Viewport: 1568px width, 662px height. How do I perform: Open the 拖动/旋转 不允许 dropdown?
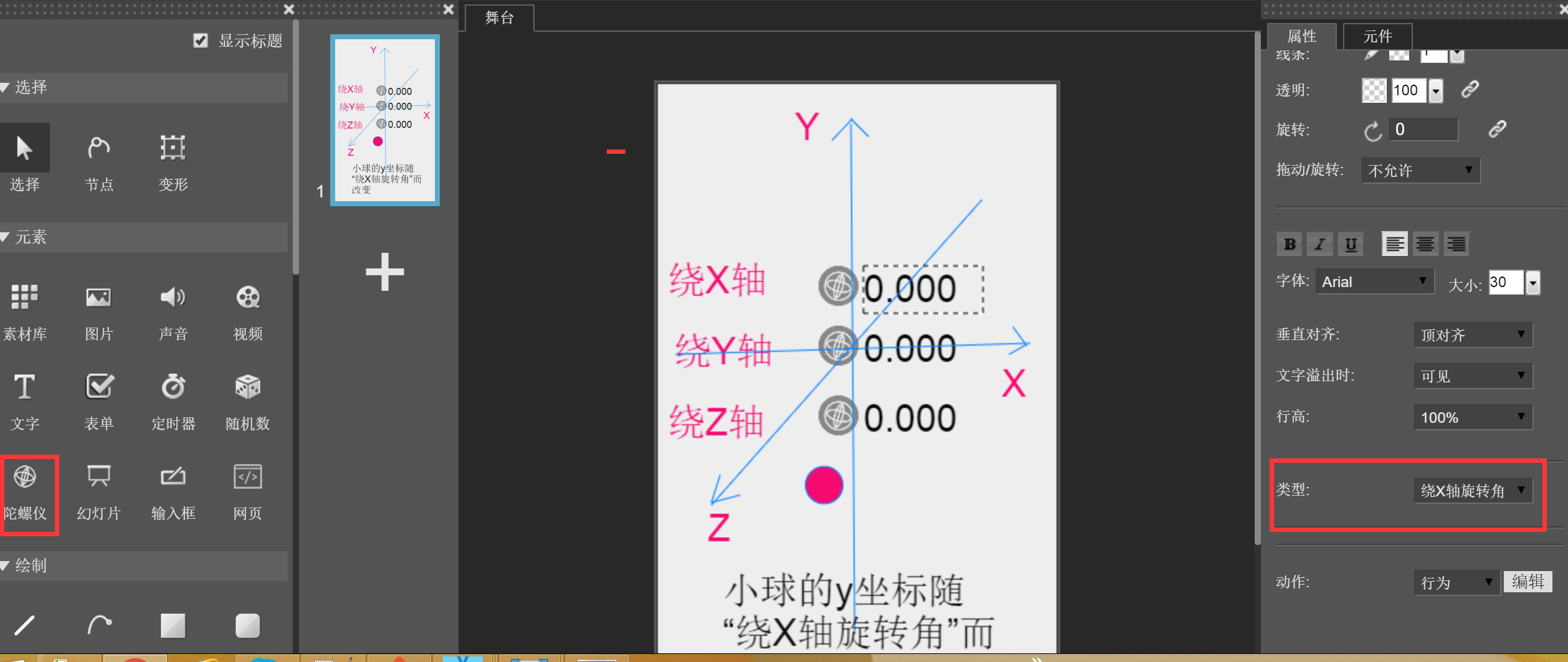(x=1420, y=170)
